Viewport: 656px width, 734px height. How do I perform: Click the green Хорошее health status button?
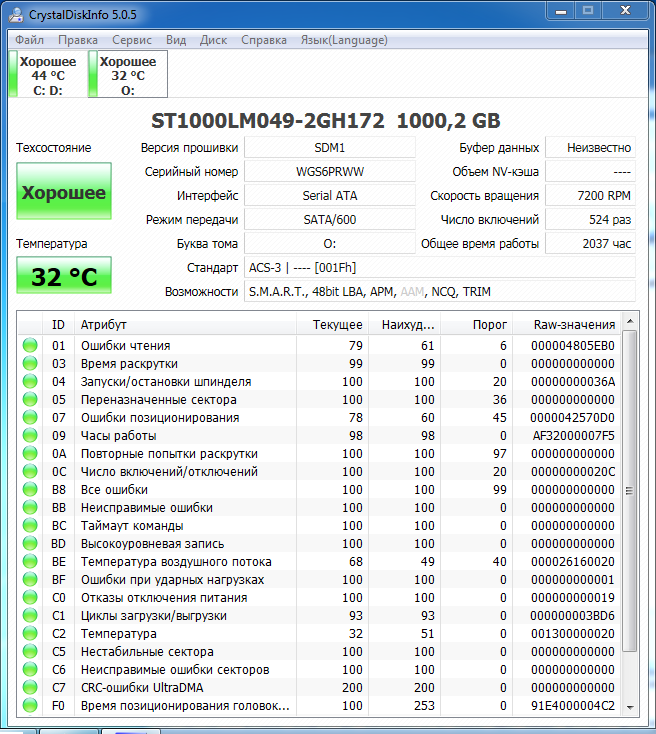pyautogui.click(x=64, y=191)
